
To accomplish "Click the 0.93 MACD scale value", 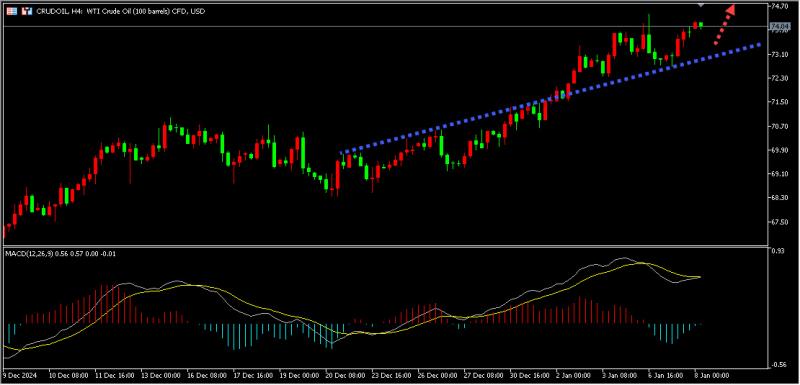I will click(x=778, y=251).
